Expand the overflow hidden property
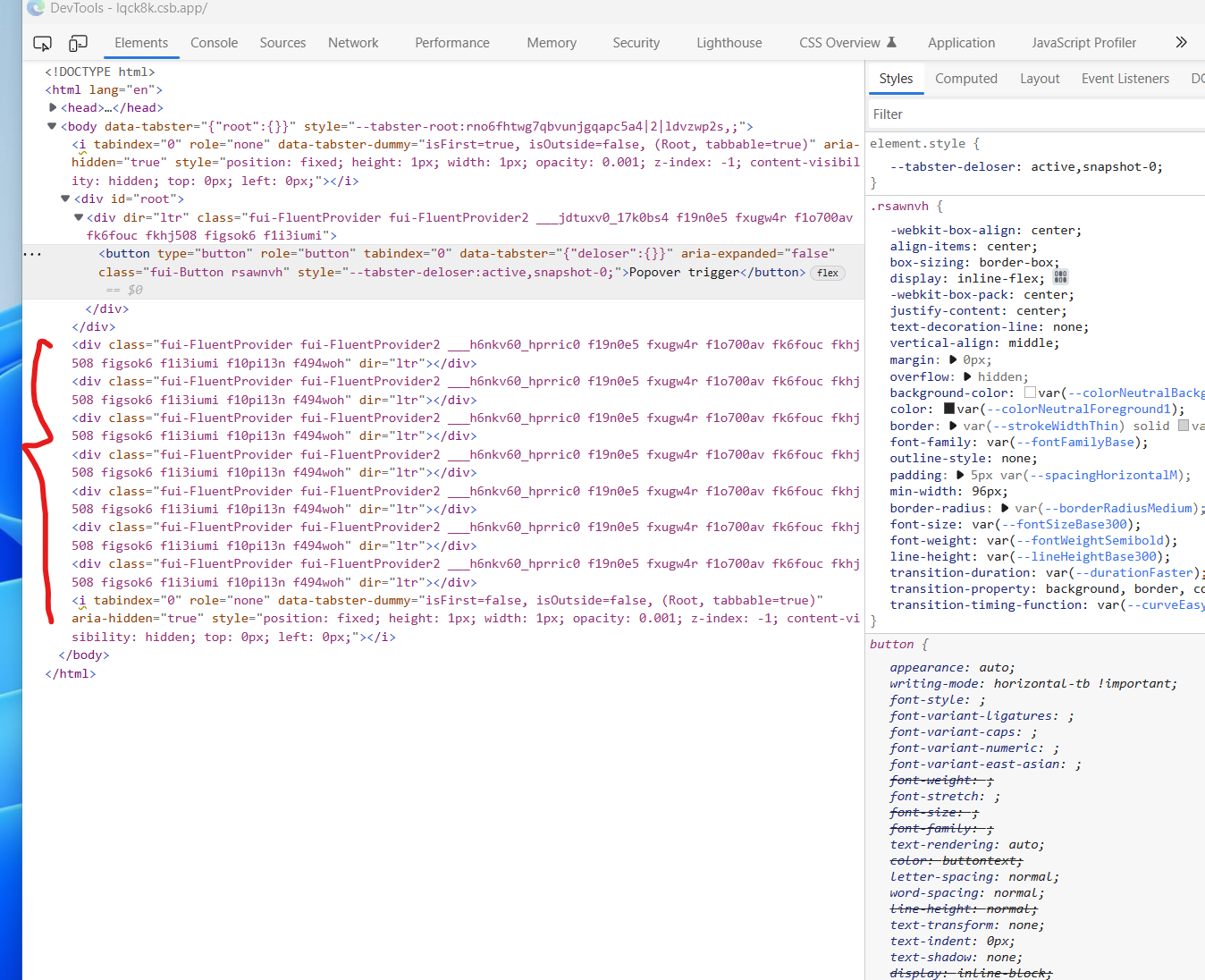 click(x=968, y=376)
